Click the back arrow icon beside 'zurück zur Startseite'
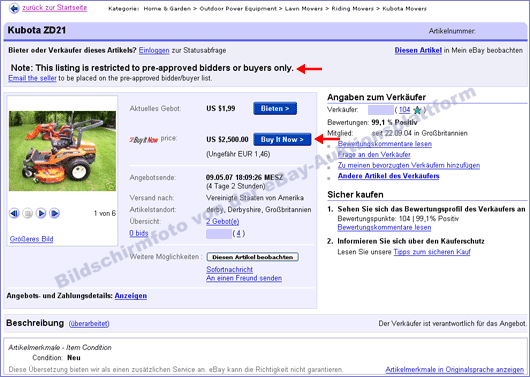Viewport: 530px width, 377px height. 14,8
